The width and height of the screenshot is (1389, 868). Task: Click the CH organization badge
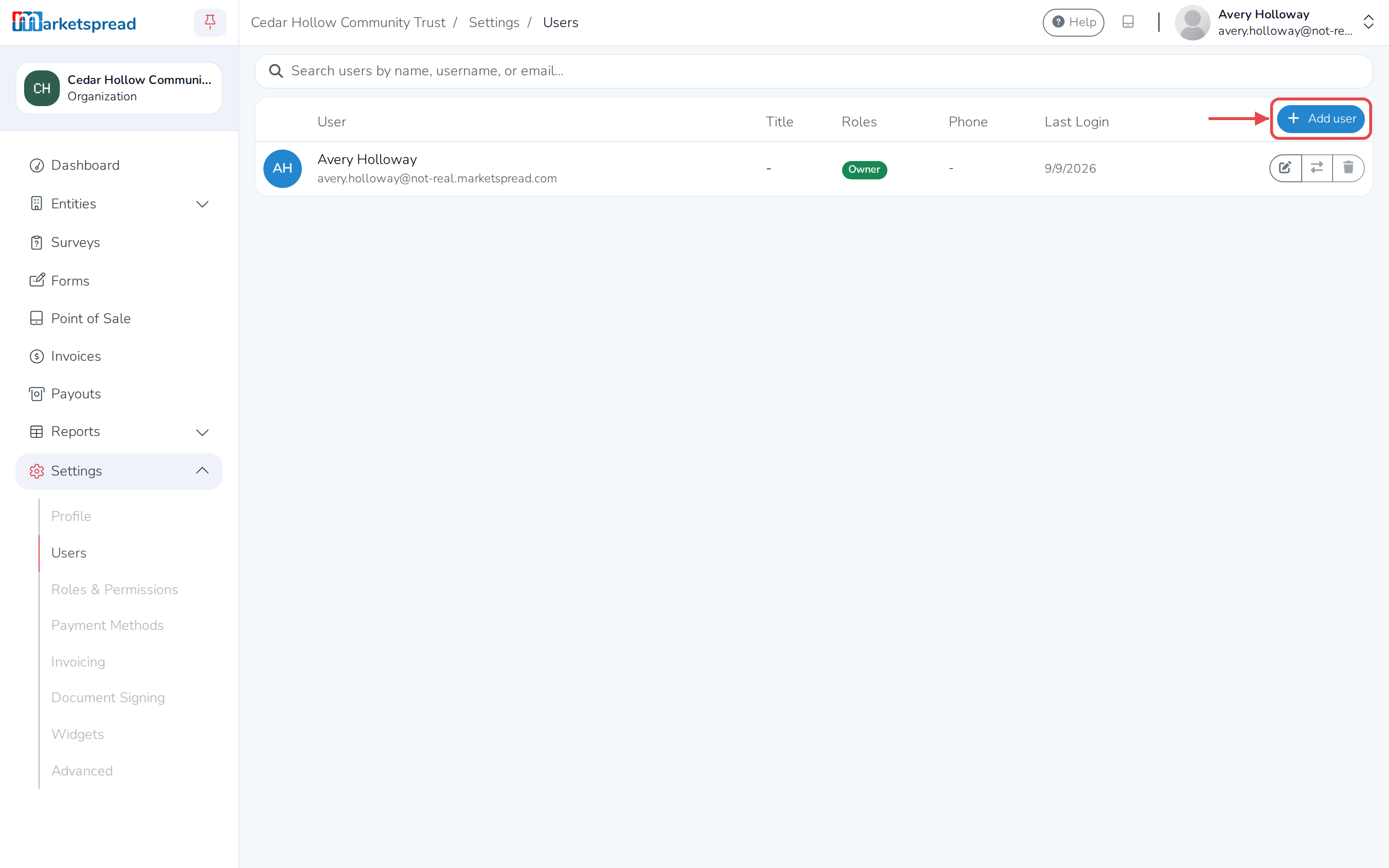tap(42, 88)
